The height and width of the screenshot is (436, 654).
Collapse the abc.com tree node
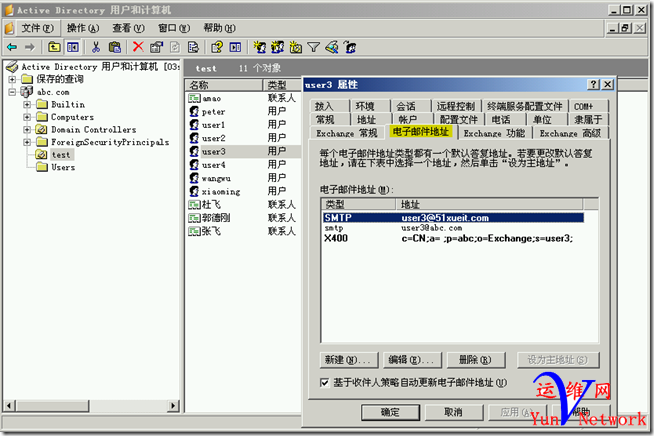(x=12, y=92)
